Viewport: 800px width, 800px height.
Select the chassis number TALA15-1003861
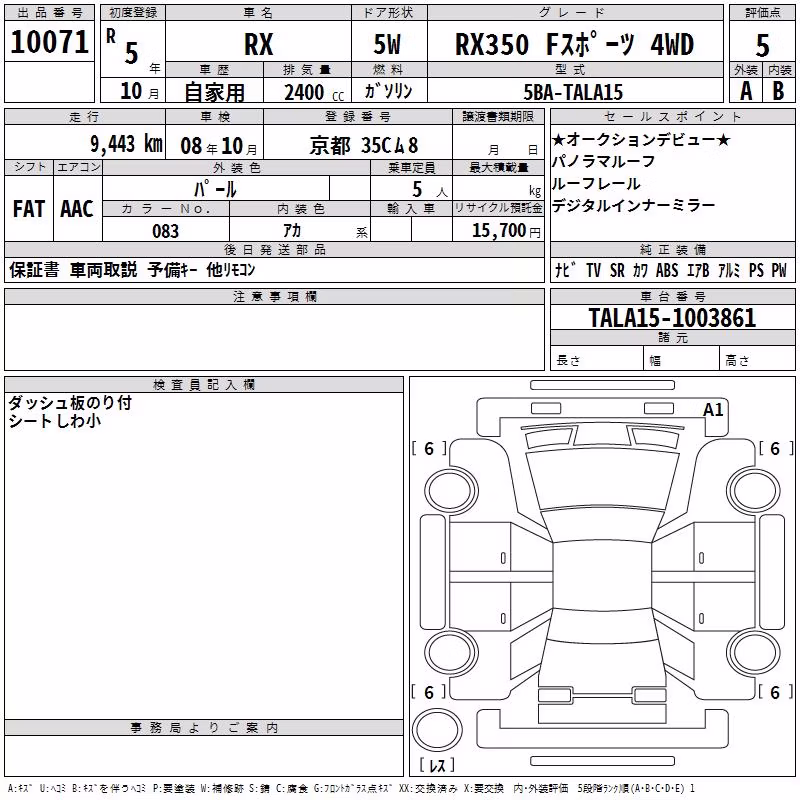point(672,317)
